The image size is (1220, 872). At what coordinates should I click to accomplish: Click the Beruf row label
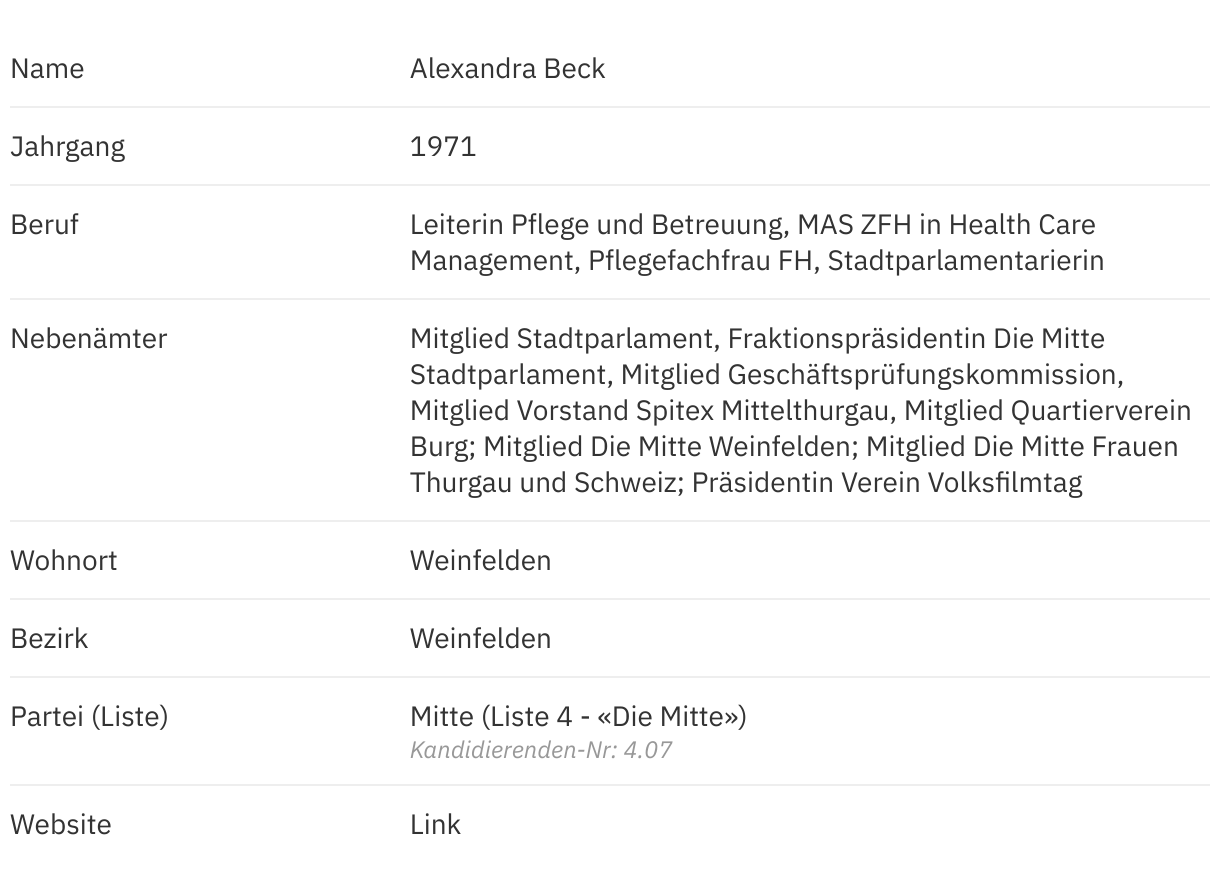pos(44,225)
